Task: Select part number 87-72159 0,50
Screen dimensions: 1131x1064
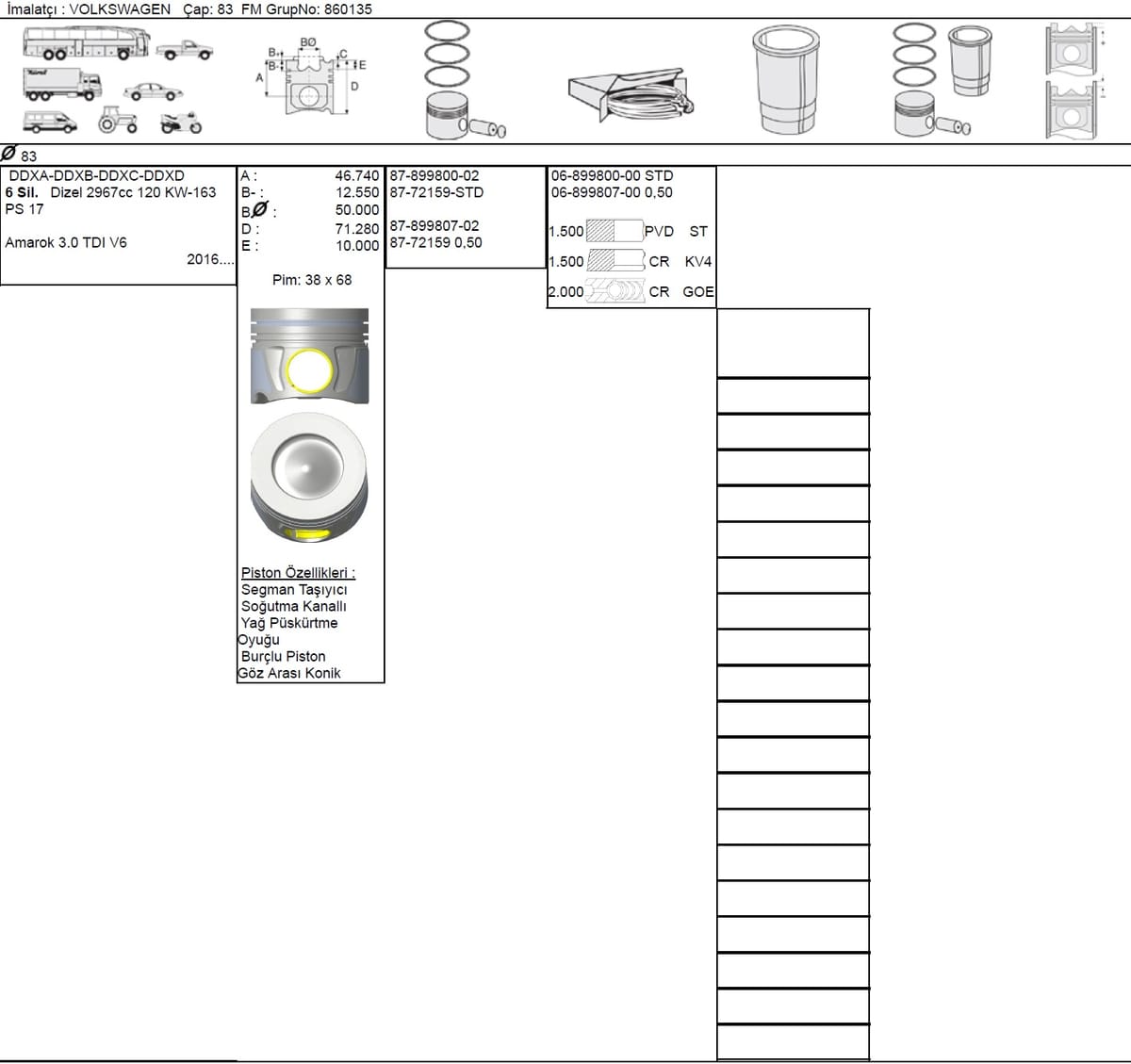Action: (x=435, y=242)
